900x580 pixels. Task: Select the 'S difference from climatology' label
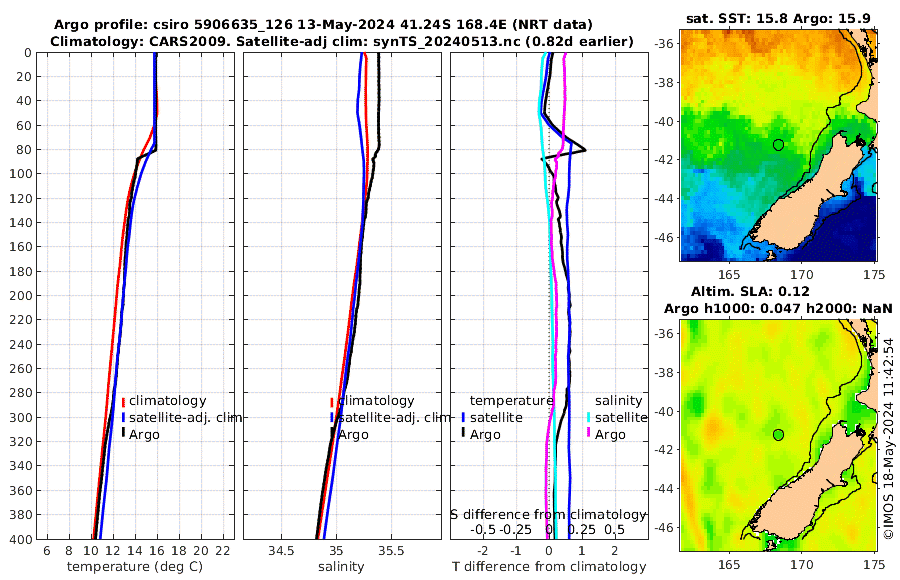click(548, 515)
